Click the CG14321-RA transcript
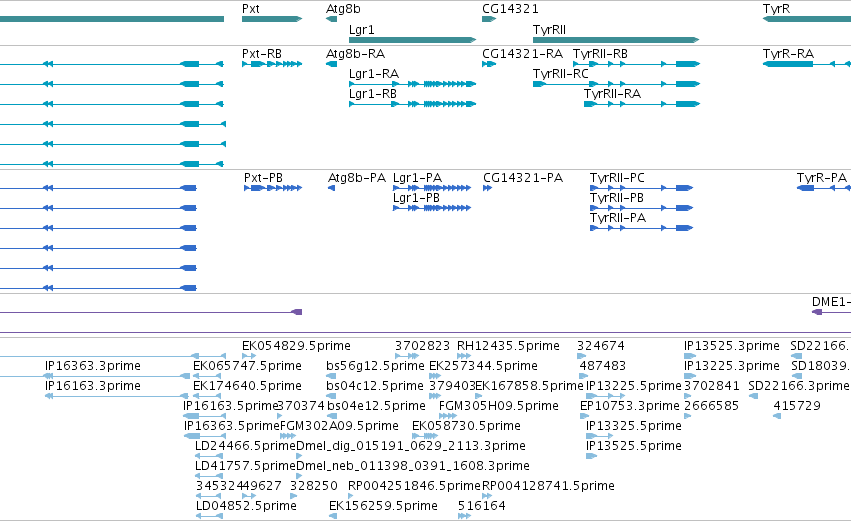The image size is (851, 521). point(489,64)
